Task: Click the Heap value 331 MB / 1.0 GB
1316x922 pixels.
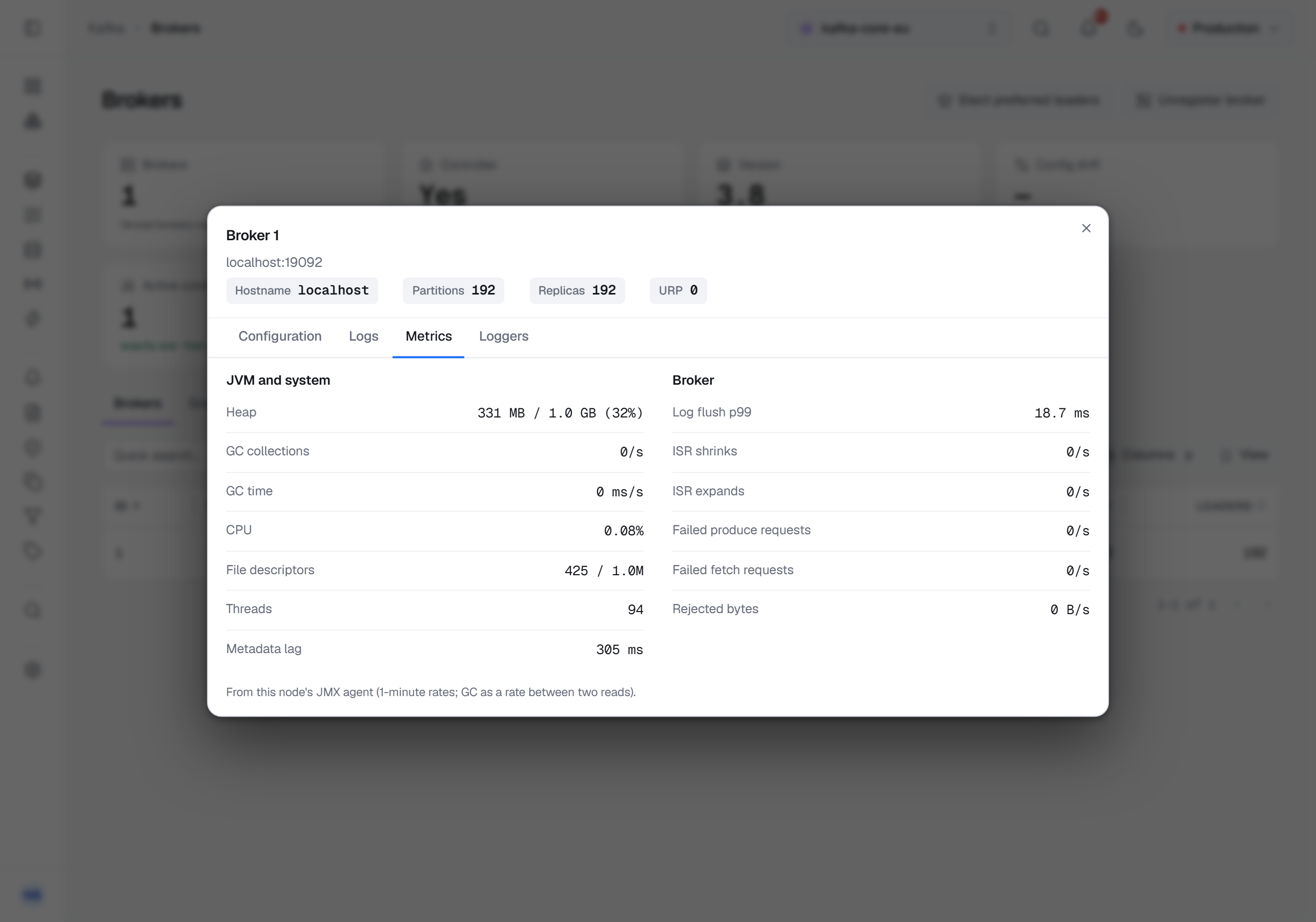Action: point(560,413)
